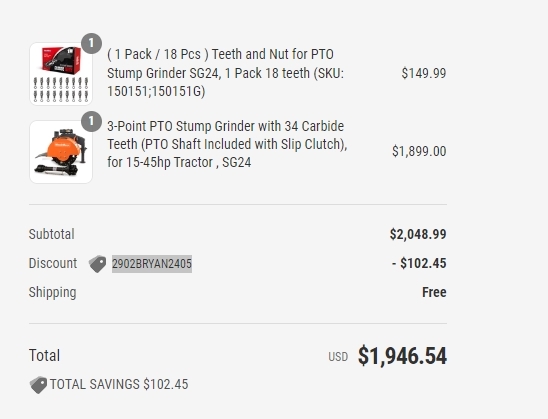The width and height of the screenshot is (548, 419).
Task: Open the 3-Point PTO Stump Grinder thumbnail
Action: (x=61, y=152)
